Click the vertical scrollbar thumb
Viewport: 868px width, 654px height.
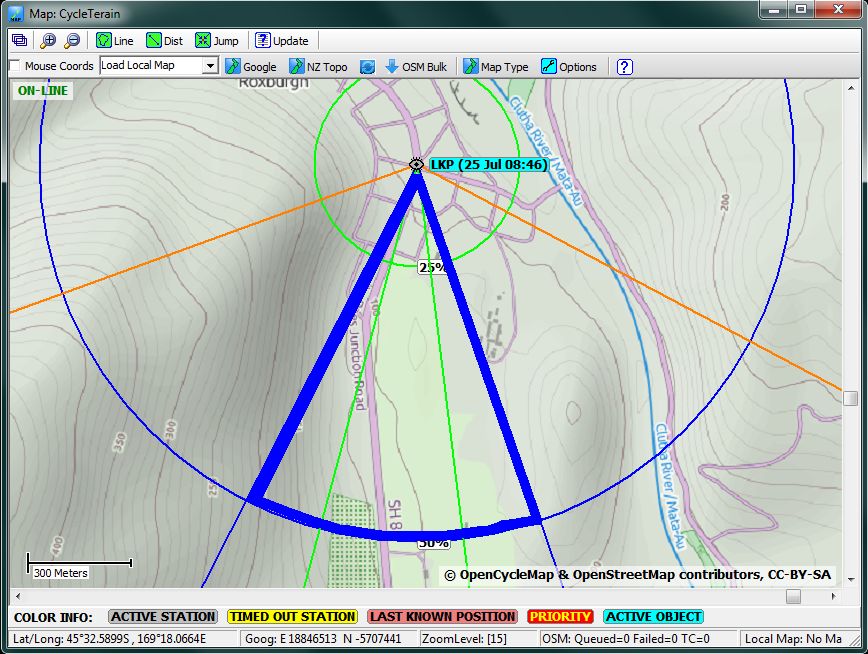(851, 398)
